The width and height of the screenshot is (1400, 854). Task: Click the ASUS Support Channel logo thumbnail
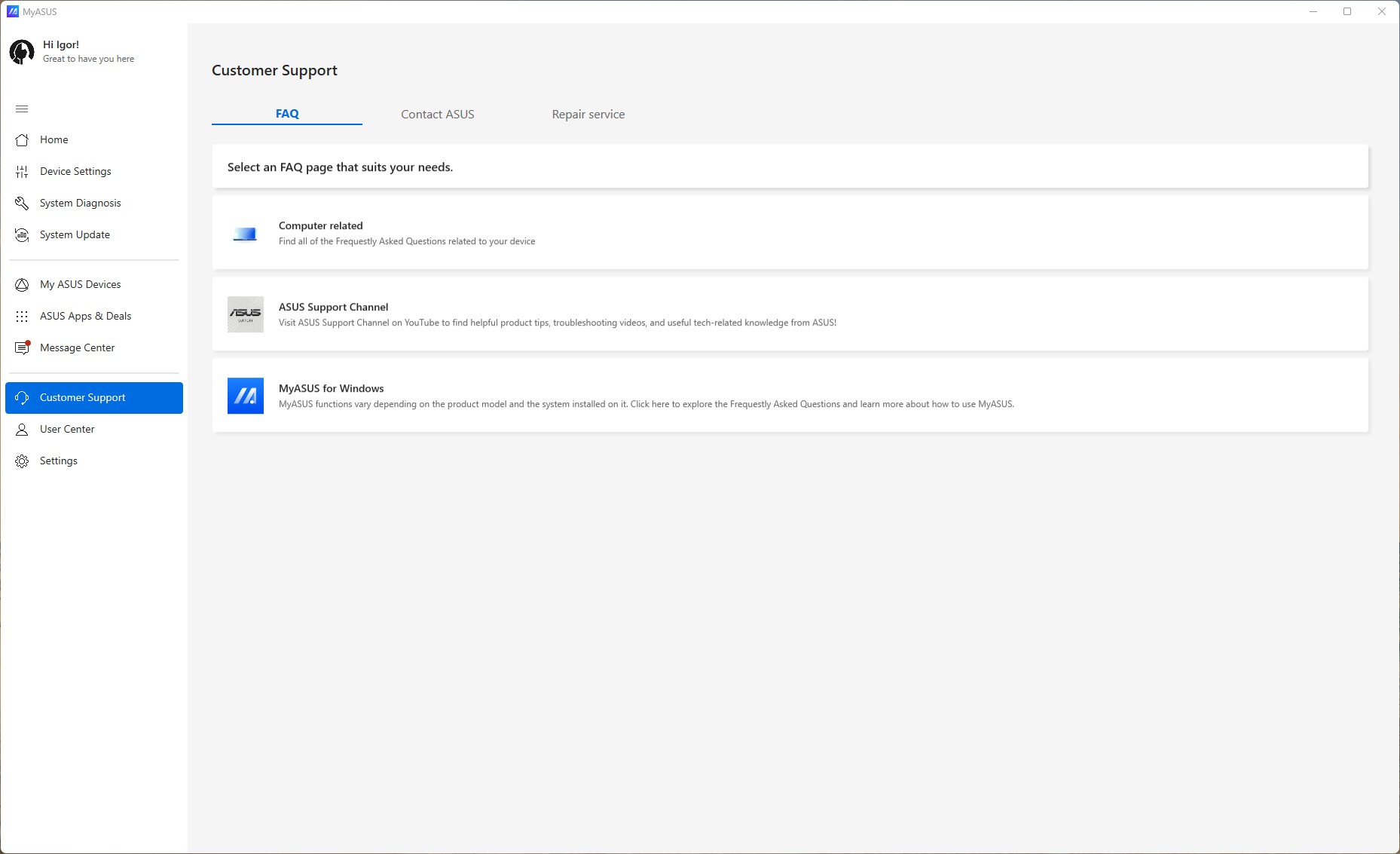tap(246, 314)
